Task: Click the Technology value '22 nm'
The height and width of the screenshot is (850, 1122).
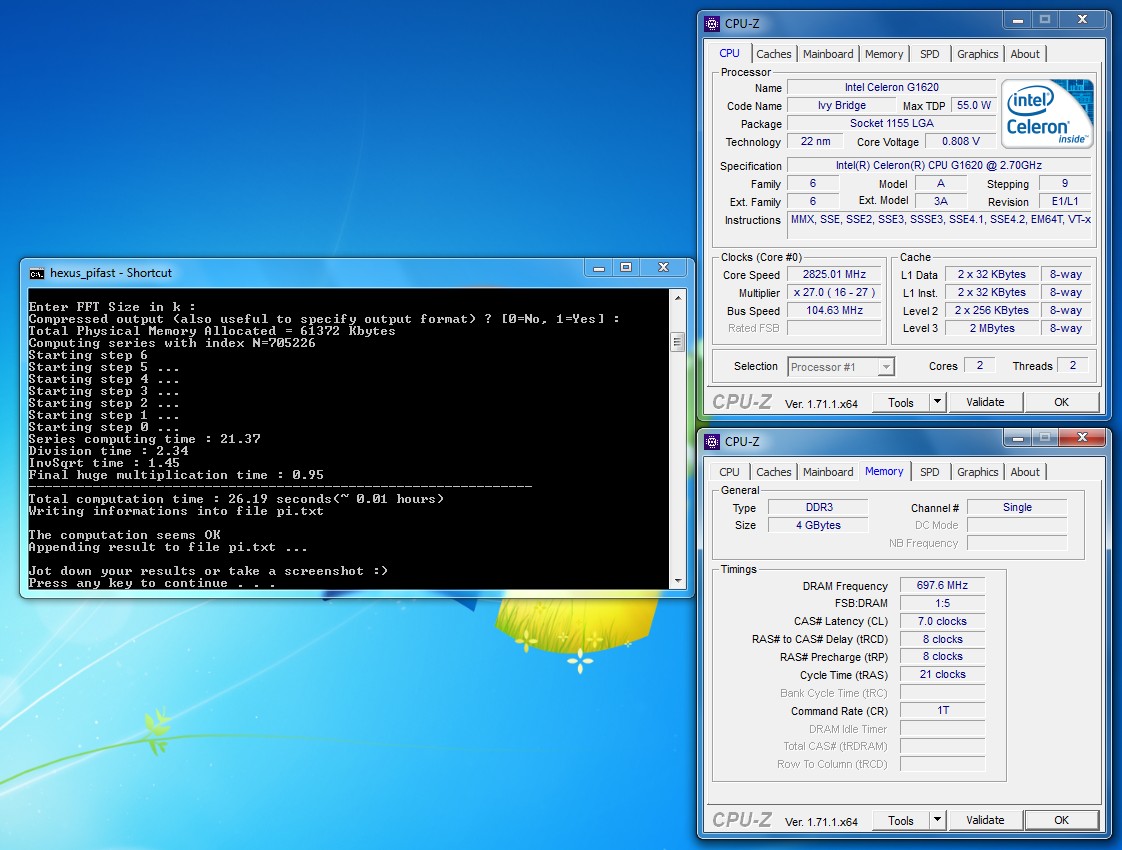Action: (x=815, y=142)
